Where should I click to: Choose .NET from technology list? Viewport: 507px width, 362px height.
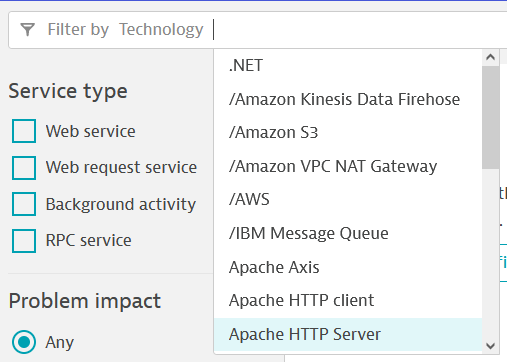coord(348,65)
